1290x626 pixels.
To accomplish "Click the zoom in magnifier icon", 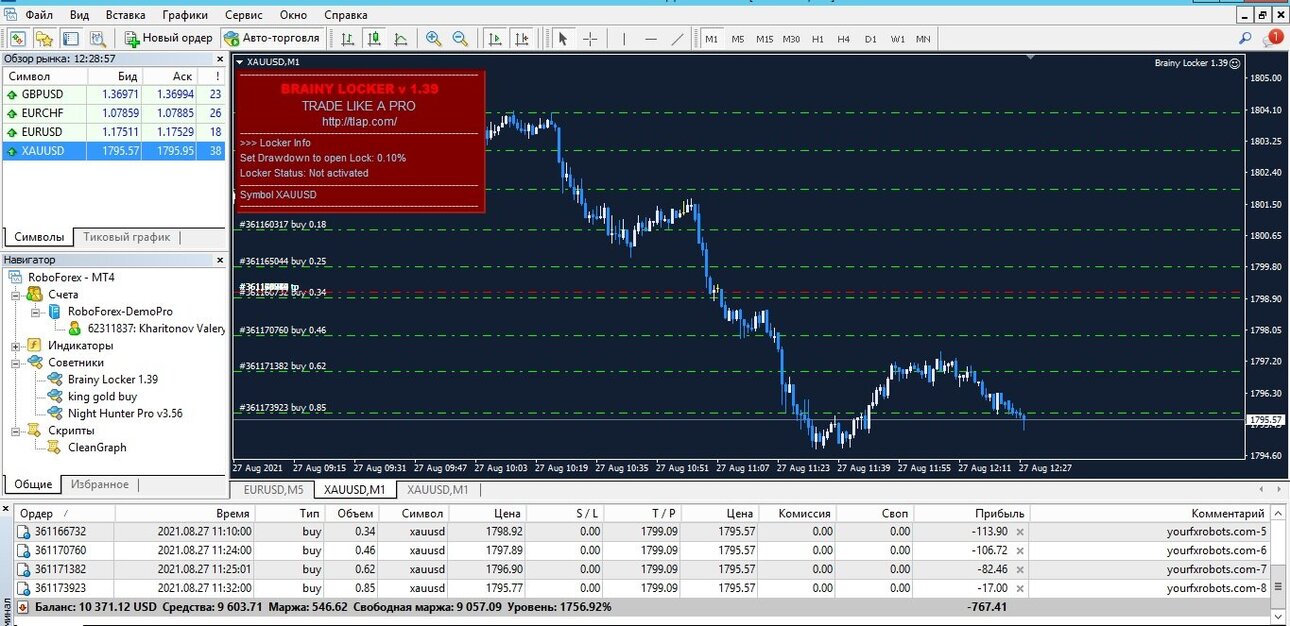I will pos(433,38).
